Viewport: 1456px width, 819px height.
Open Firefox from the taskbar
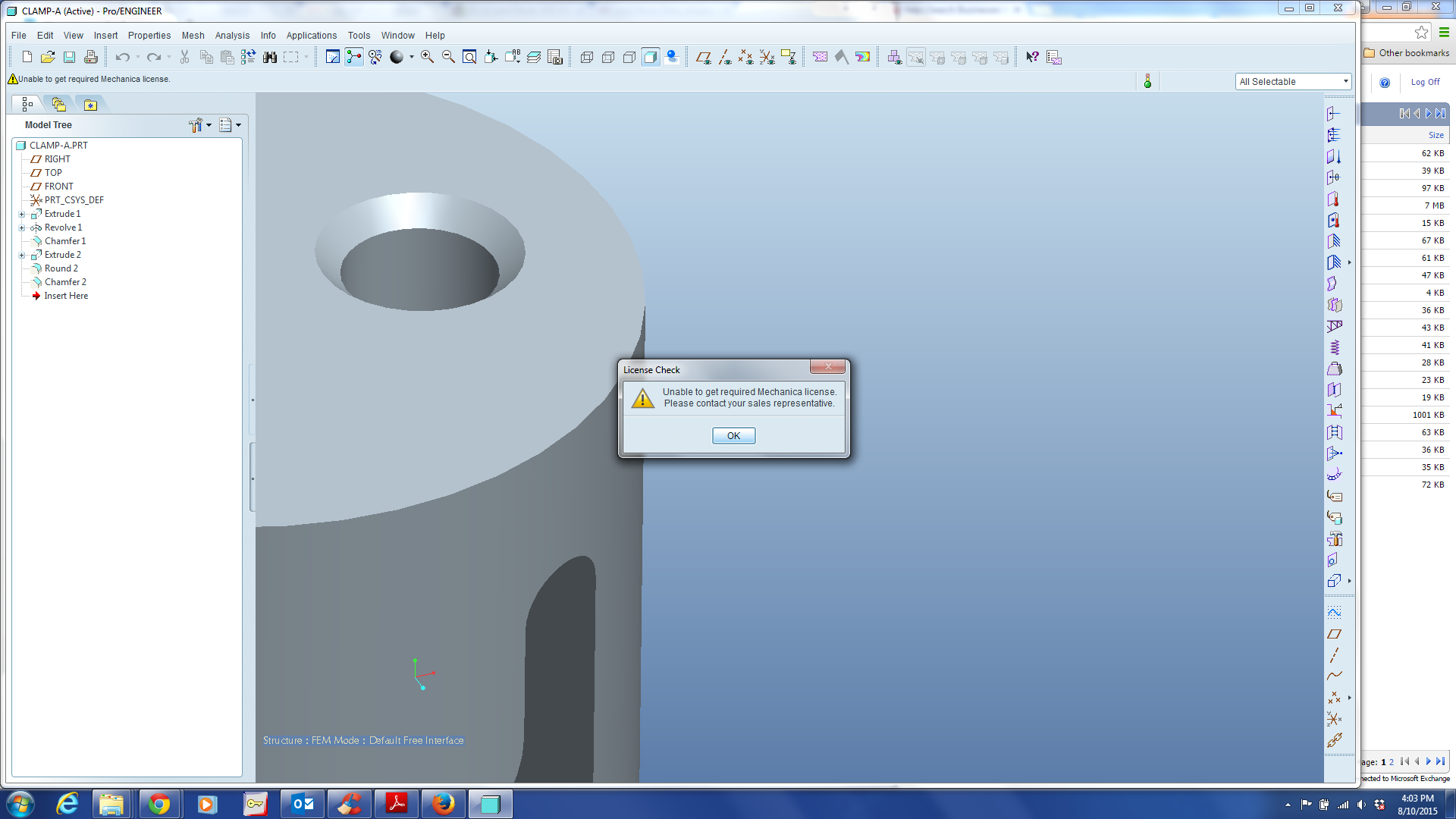click(443, 804)
